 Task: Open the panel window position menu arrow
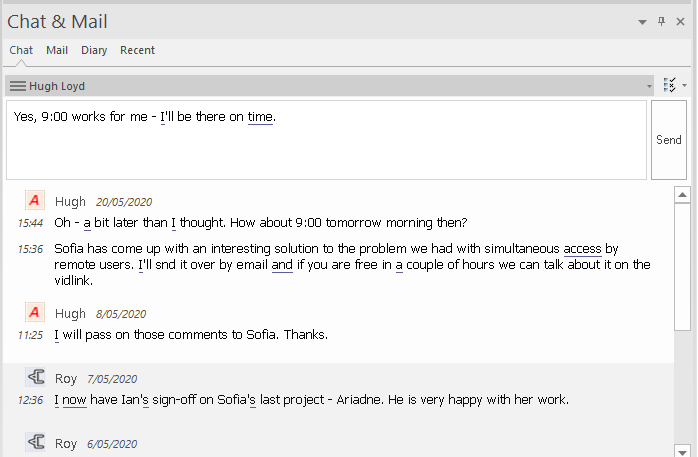(642, 22)
